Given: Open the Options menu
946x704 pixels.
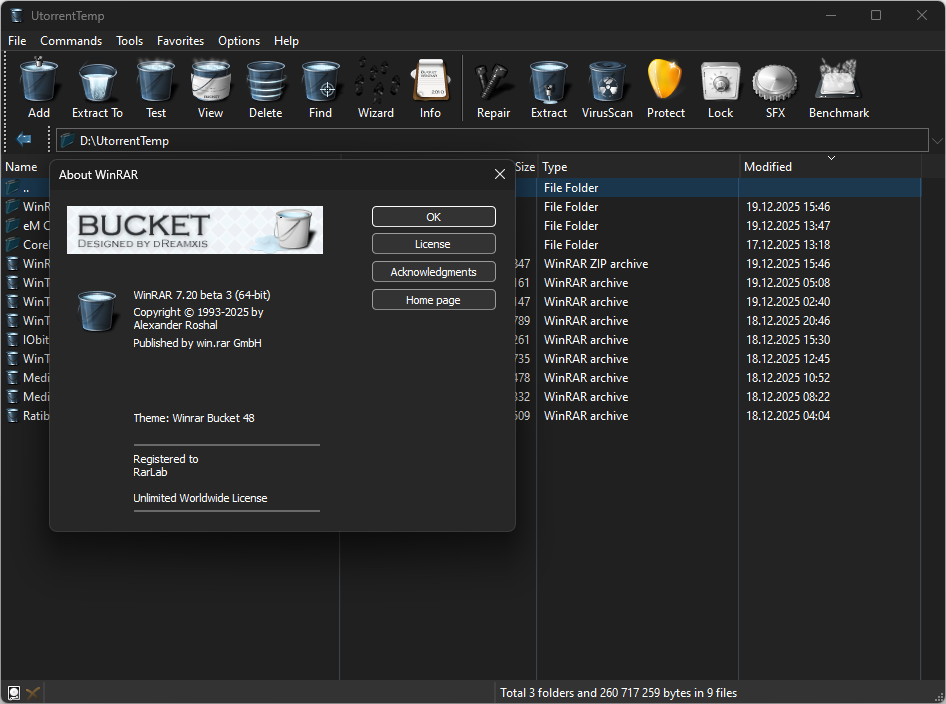Looking at the screenshot, I should pyautogui.click(x=239, y=41).
